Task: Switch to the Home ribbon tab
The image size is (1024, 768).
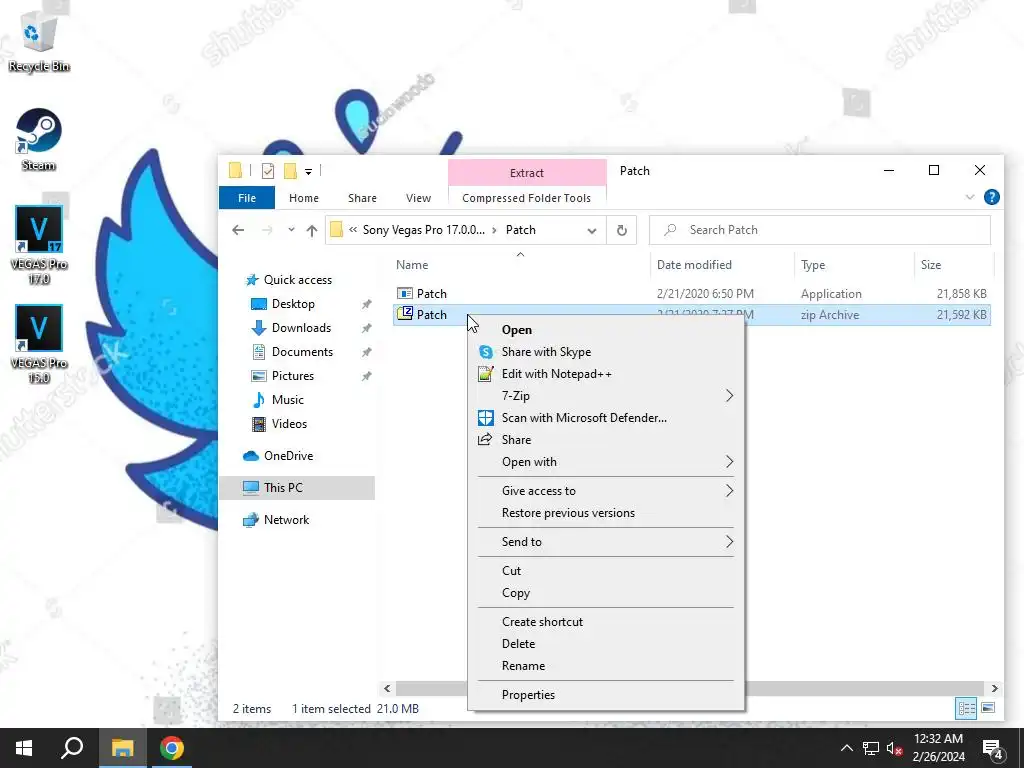Action: 304,198
